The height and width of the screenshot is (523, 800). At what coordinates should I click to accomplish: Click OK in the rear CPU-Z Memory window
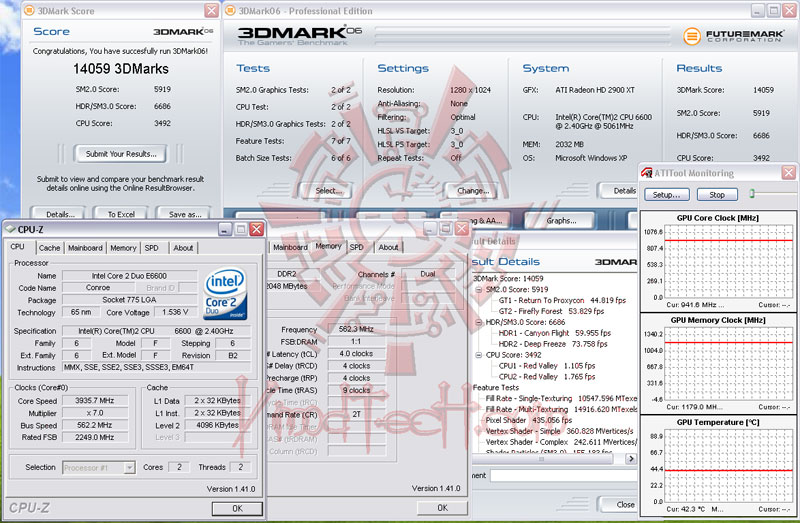[x=442, y=508]
